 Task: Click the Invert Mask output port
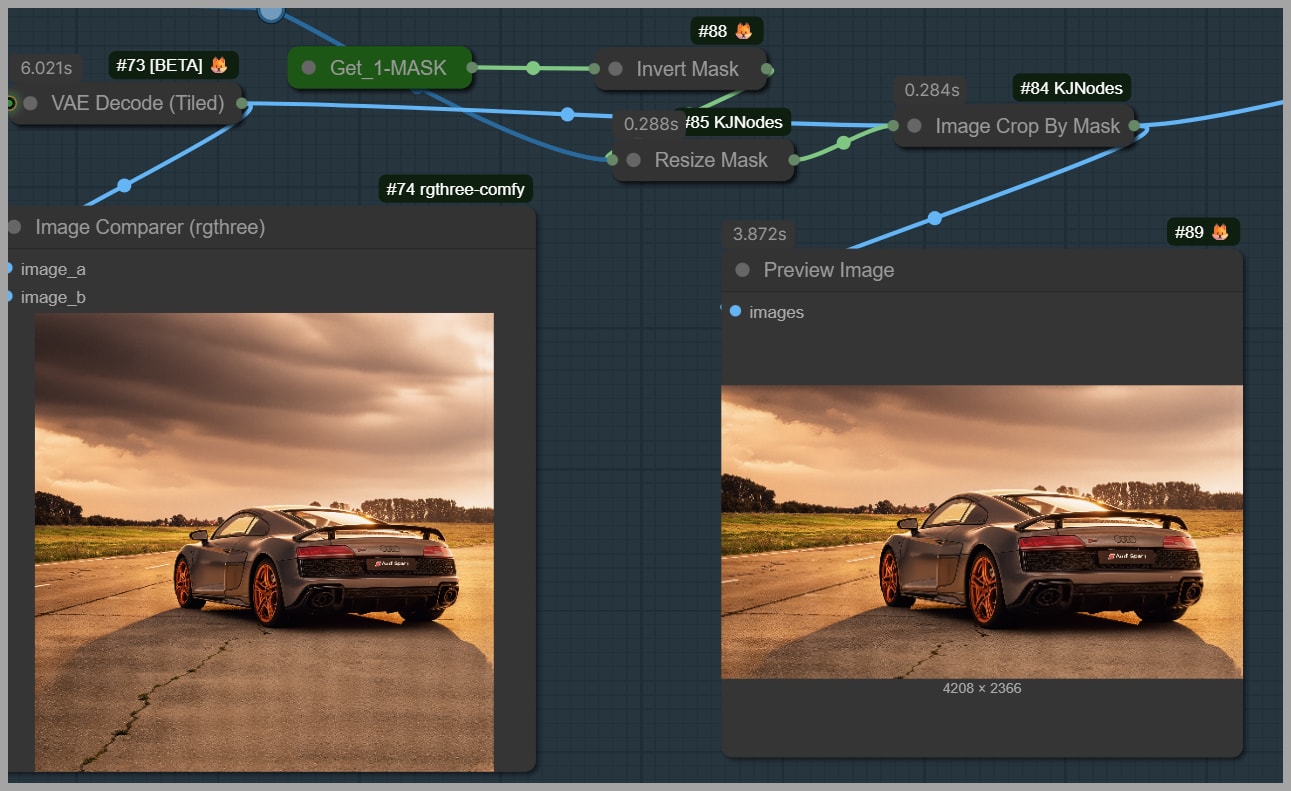(767, 70)
